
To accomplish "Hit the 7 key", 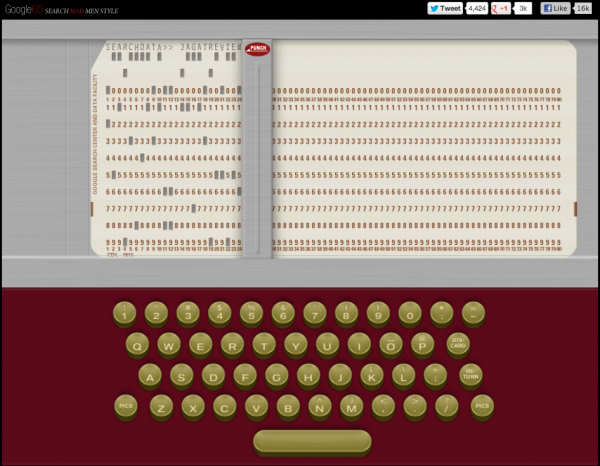I will pyautogui.click(x=315, y=314).
